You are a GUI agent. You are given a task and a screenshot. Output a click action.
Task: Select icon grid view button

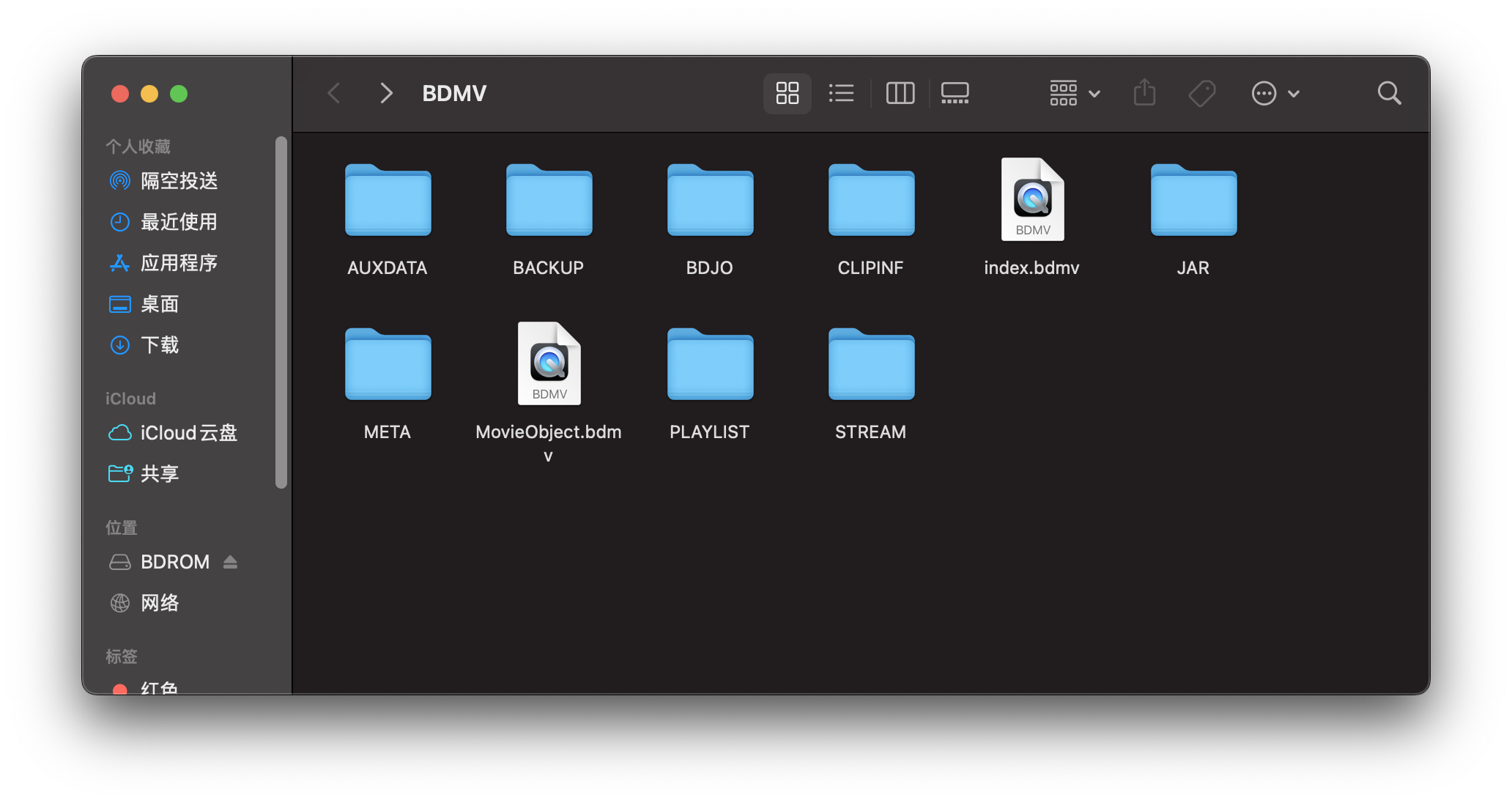(787, 93)
